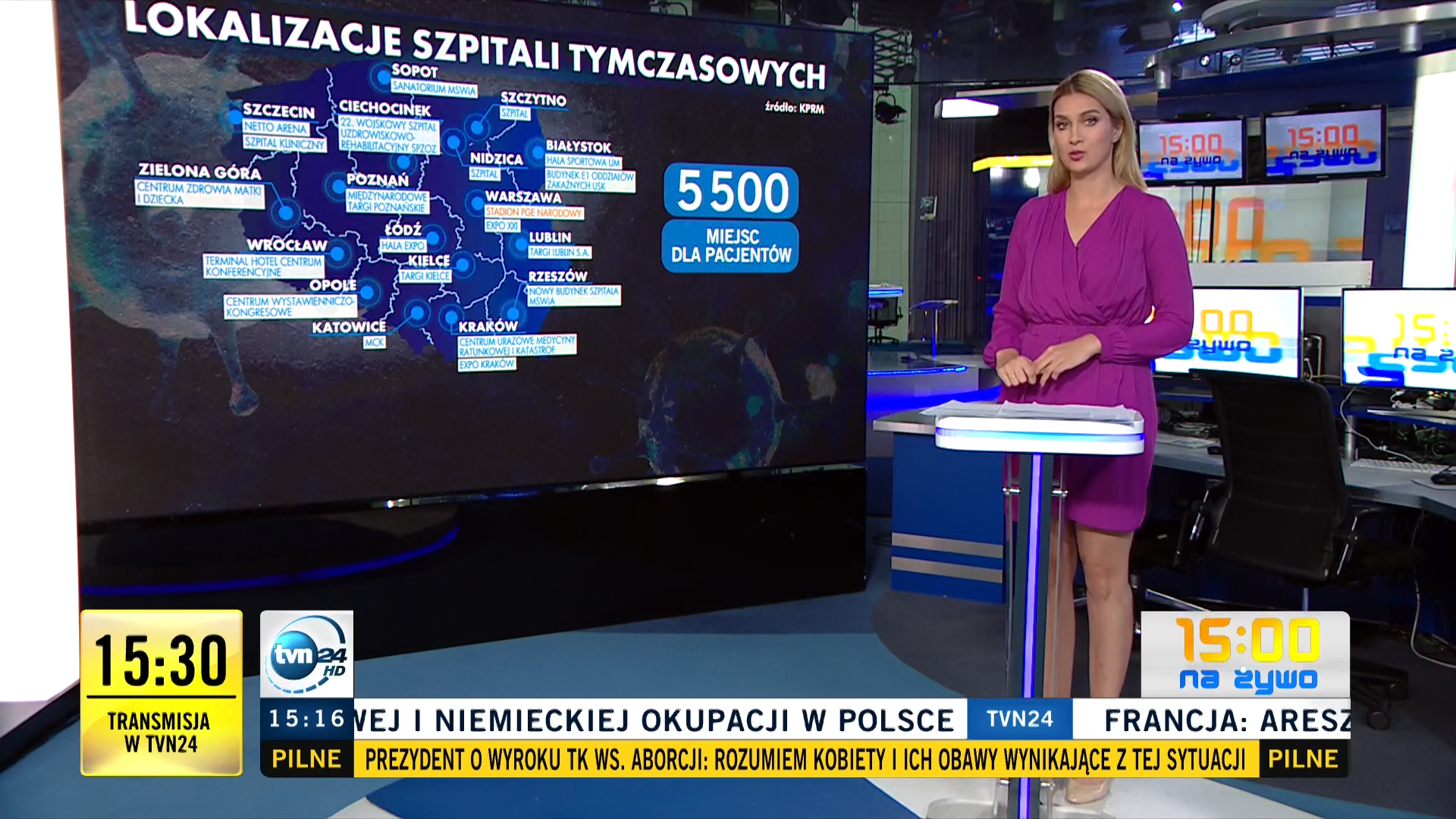Click the HALA SPORTOWA UM label

coord(583,161)
